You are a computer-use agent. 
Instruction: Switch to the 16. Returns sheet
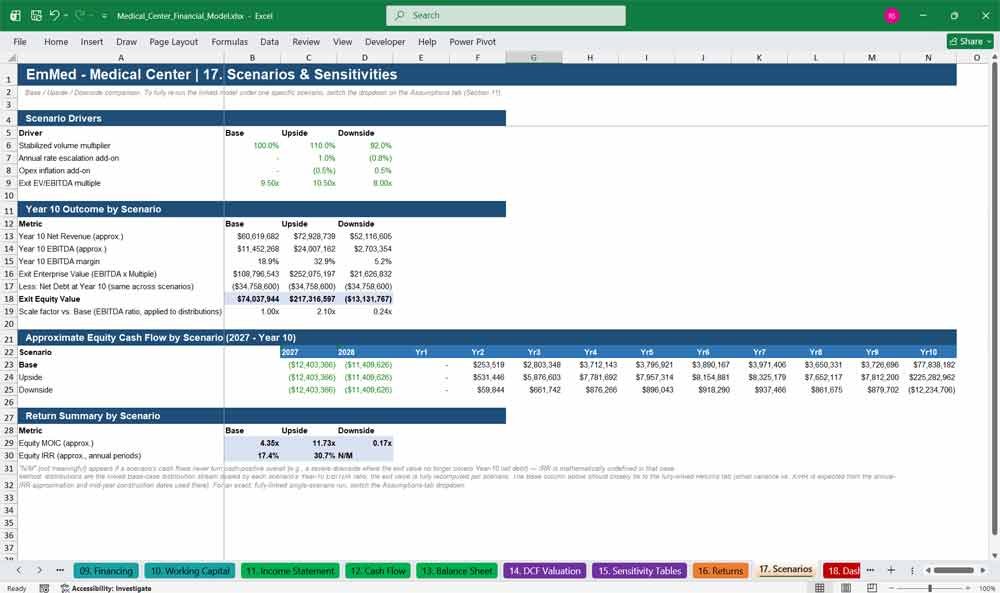point(720,571)
